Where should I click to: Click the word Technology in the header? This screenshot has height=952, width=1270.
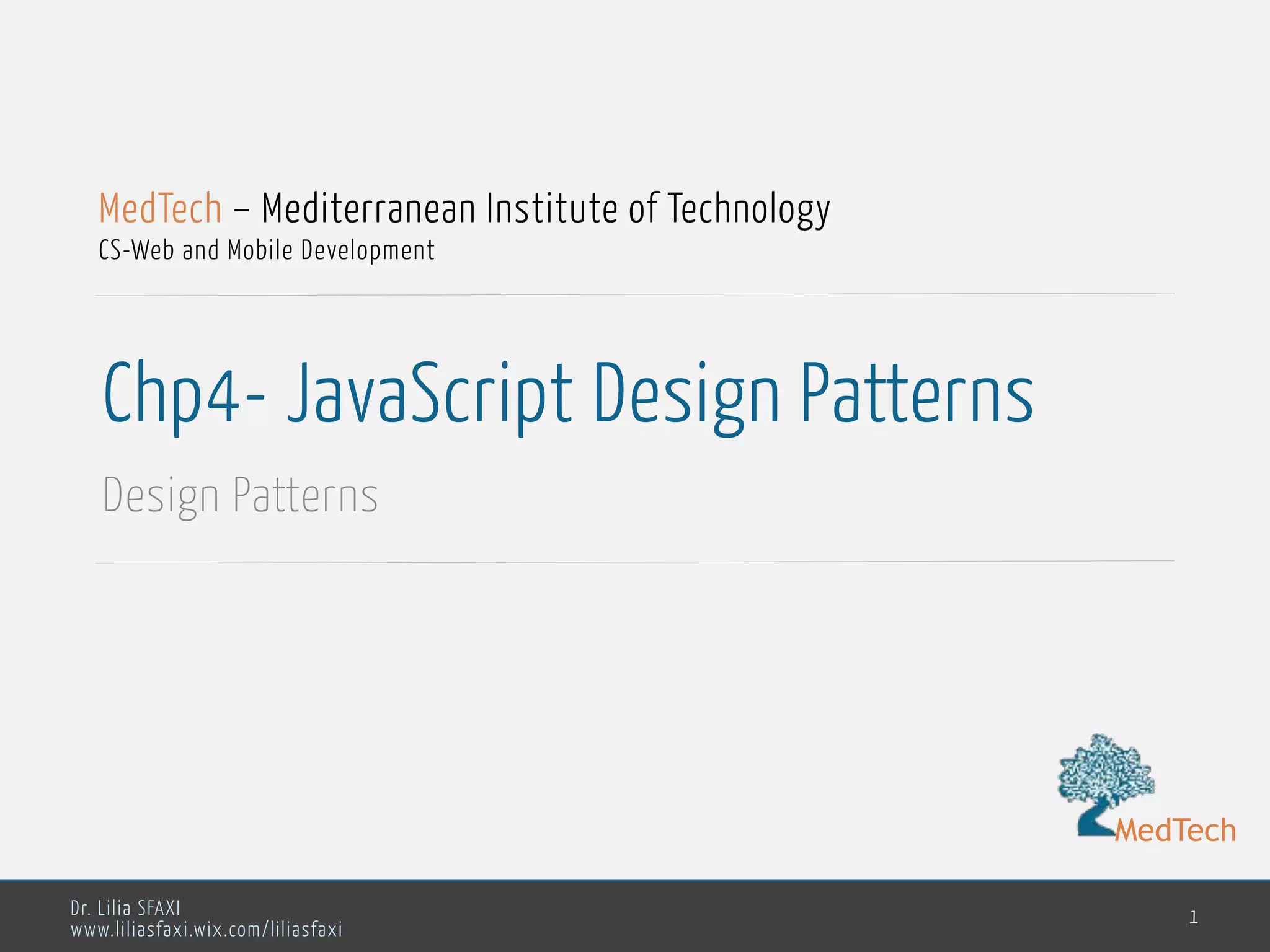[748, 208]
